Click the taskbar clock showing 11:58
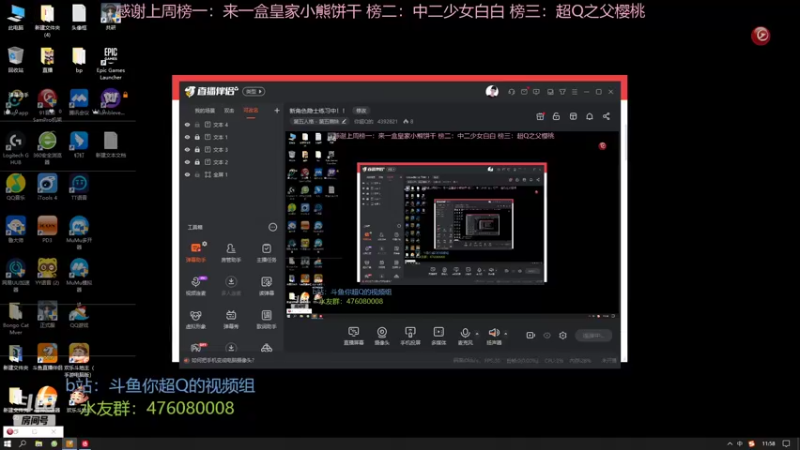The image size is (800, 450). [x=768, y=444]
